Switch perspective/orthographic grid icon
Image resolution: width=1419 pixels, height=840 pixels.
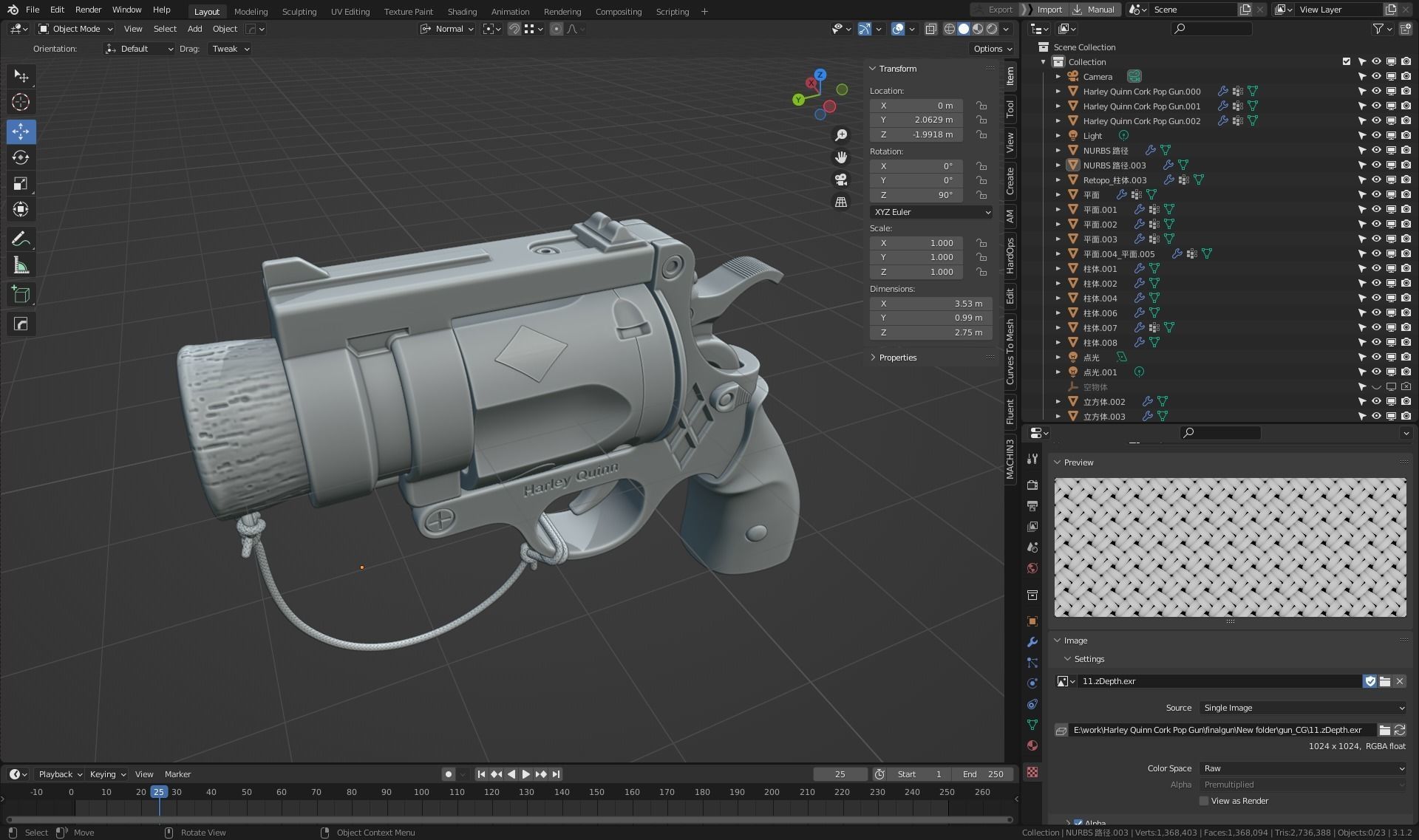tap(841, 202)
